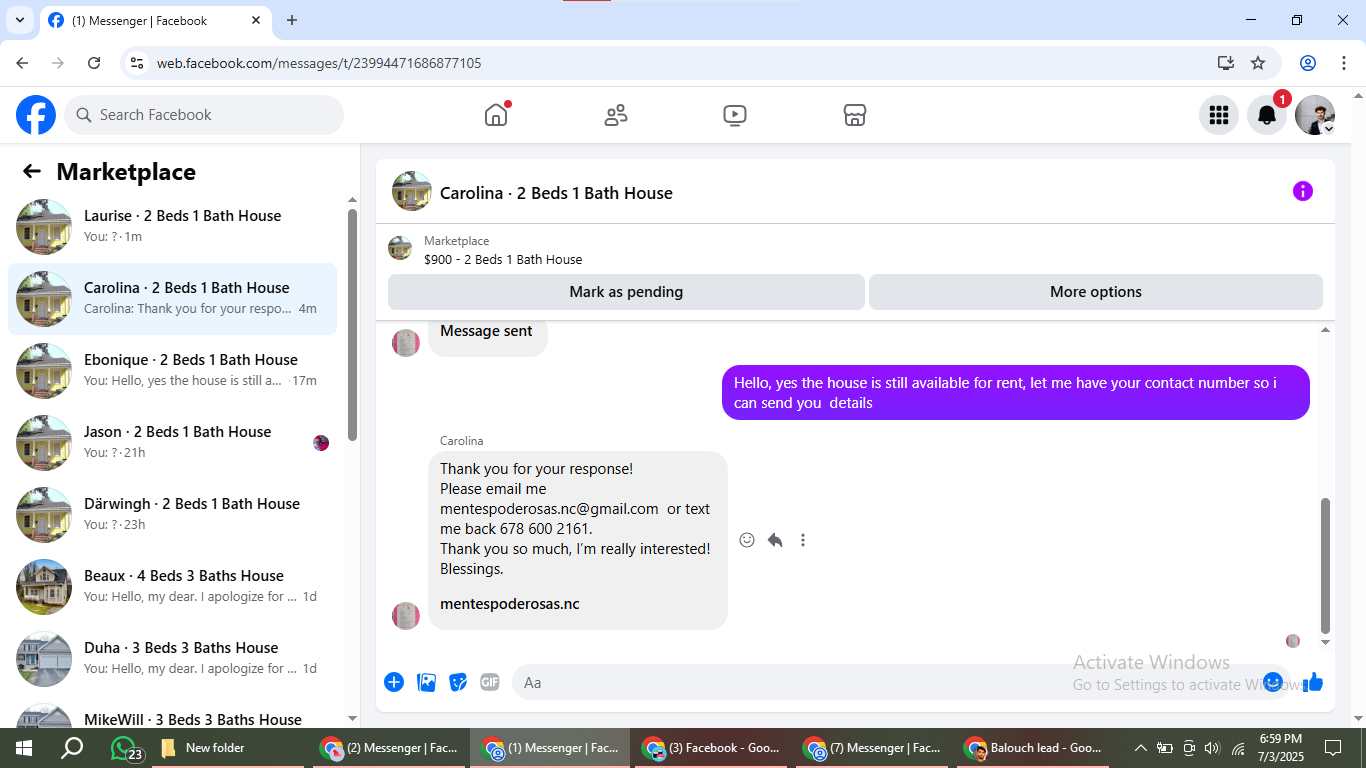
Task: Click the $900 - 2 Beds 1 Bath House listing
Action: click(503, 259)
